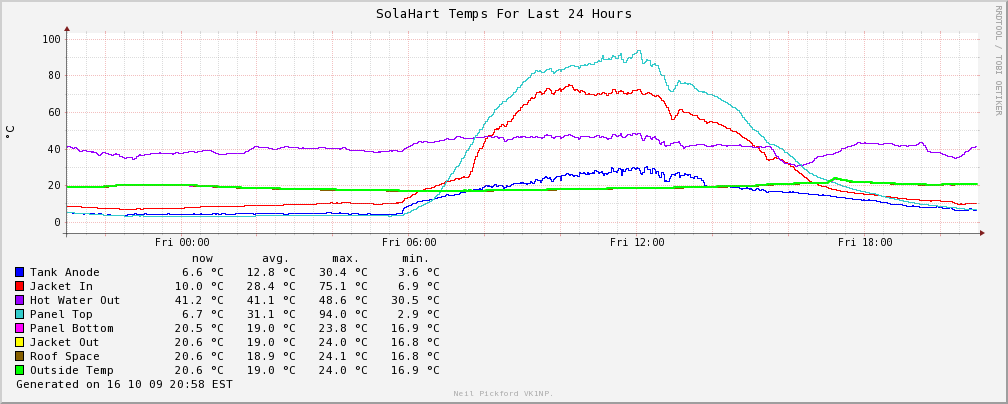Image resolution: width=1008 pixels, height=404 pixels.
Task: Click the Fri 18:00 time axis label
Action: 865,243
